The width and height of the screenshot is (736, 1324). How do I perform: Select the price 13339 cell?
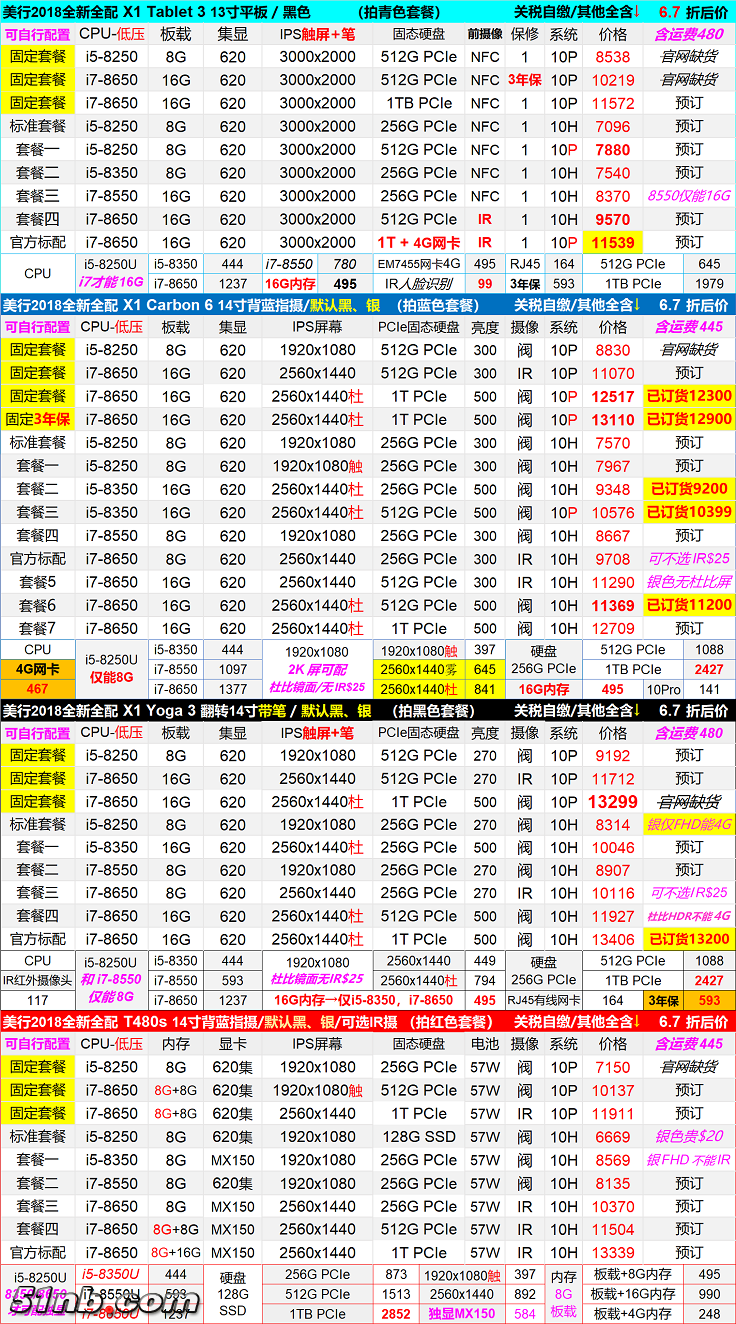613,1252
